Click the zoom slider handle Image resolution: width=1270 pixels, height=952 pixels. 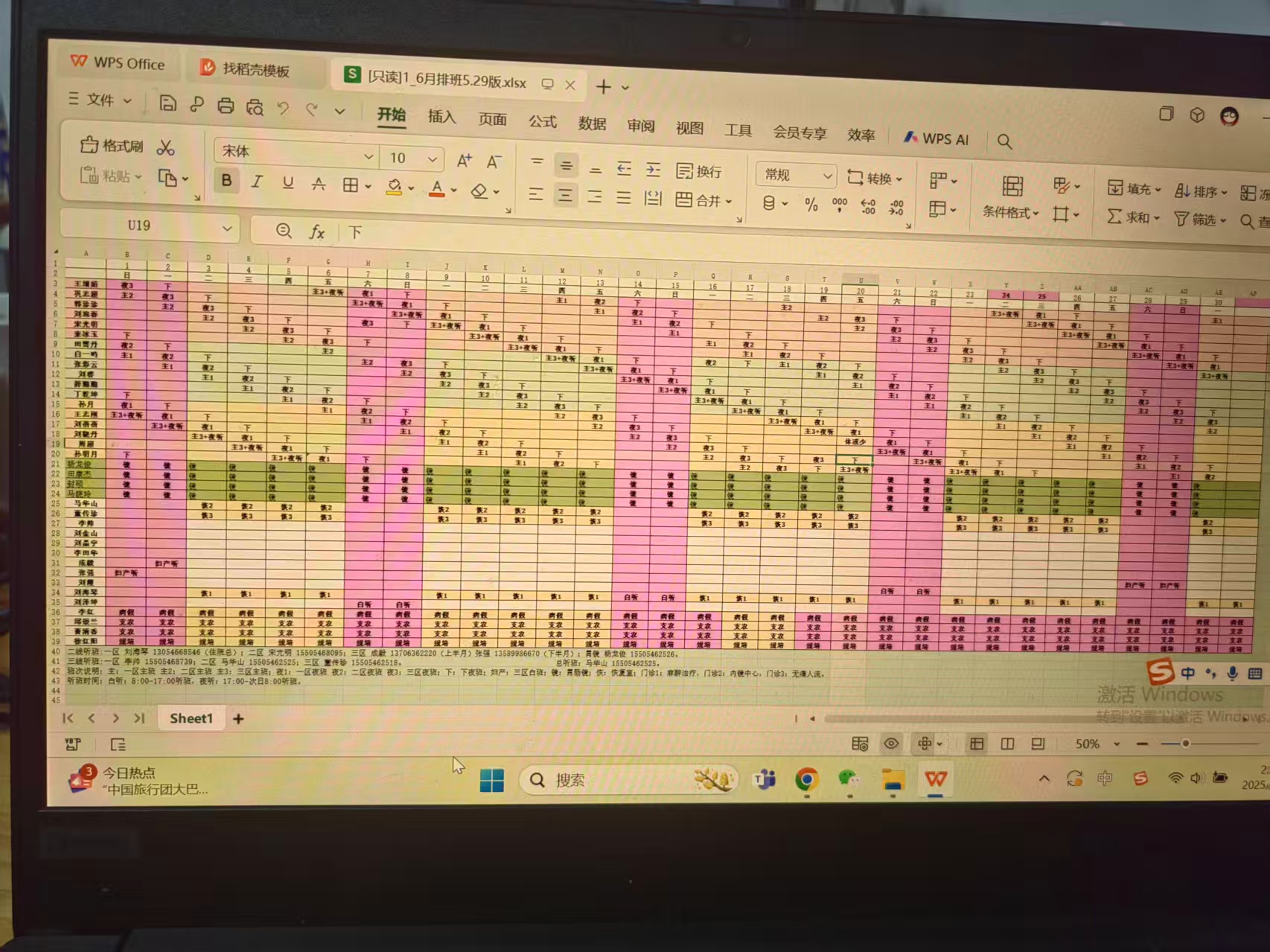click(x=1185, y=744)
